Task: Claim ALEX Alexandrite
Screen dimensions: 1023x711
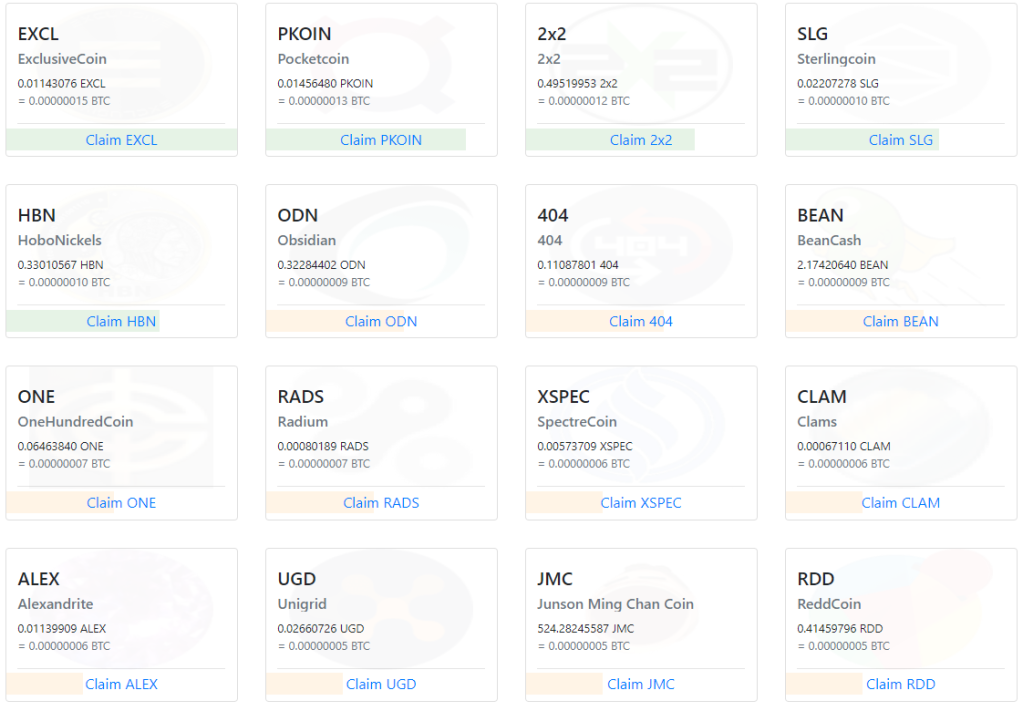Action: pos(121,684)
